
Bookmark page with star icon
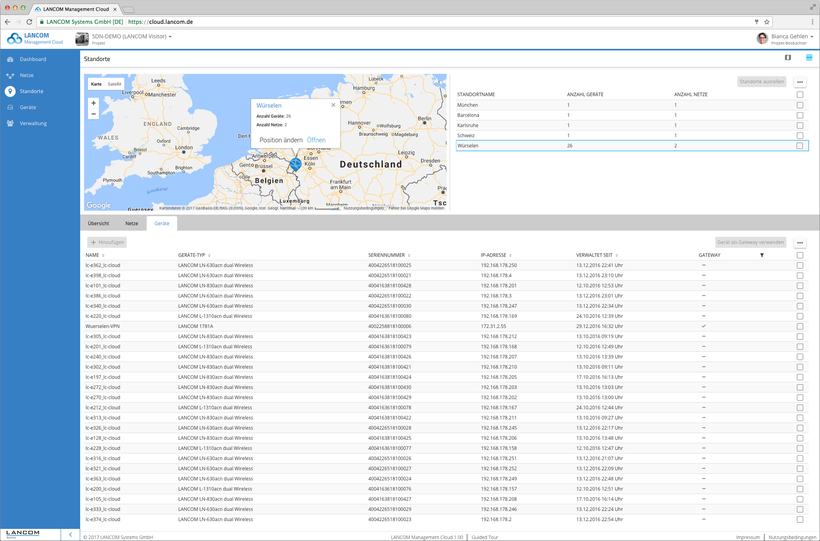767,22
